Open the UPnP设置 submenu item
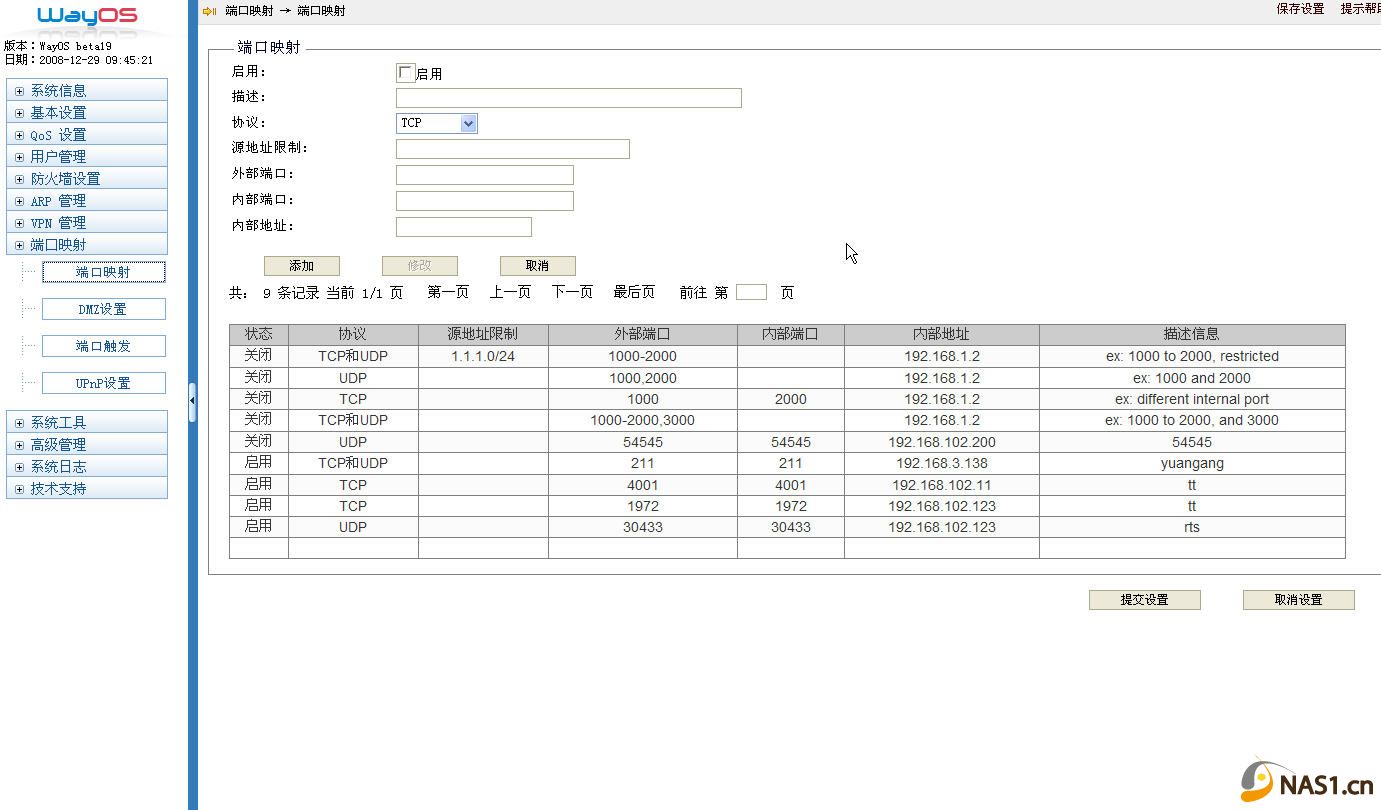 (x=103, y=383)
